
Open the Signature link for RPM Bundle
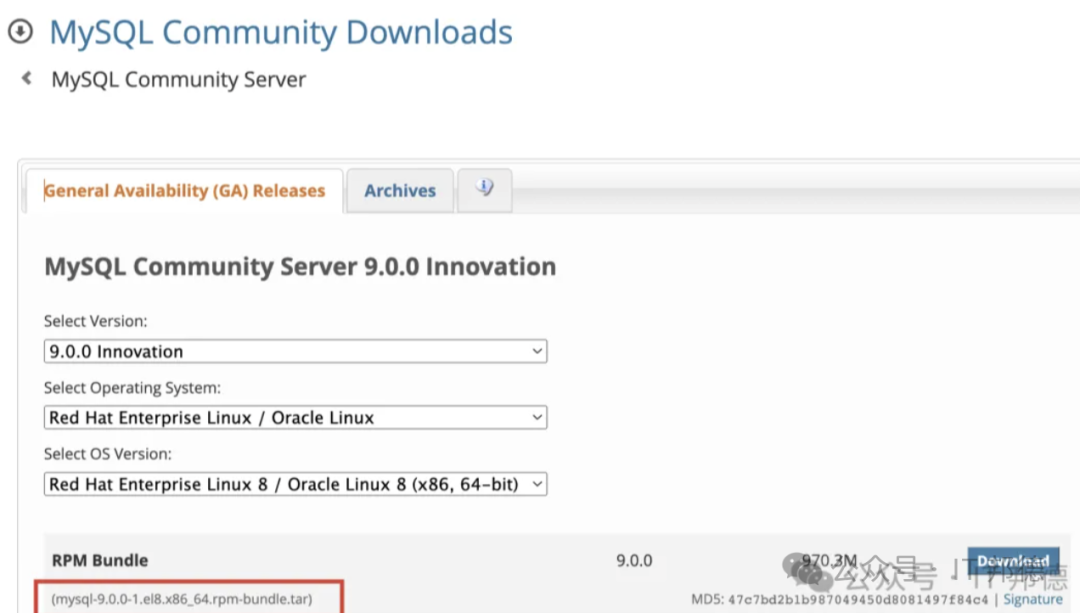pos(1032,599)
